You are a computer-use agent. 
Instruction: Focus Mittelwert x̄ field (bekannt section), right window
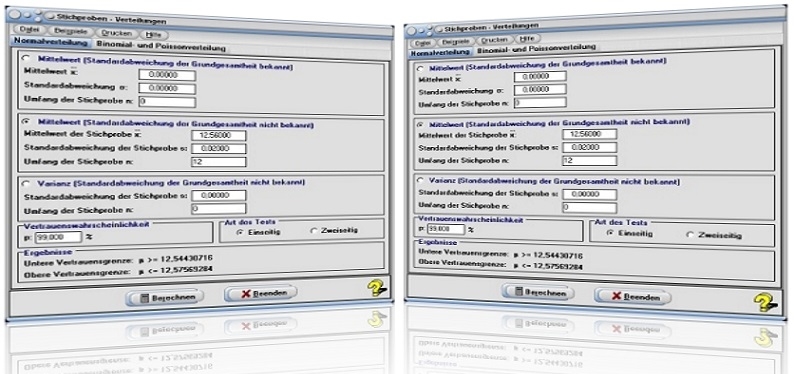[540, 76]
